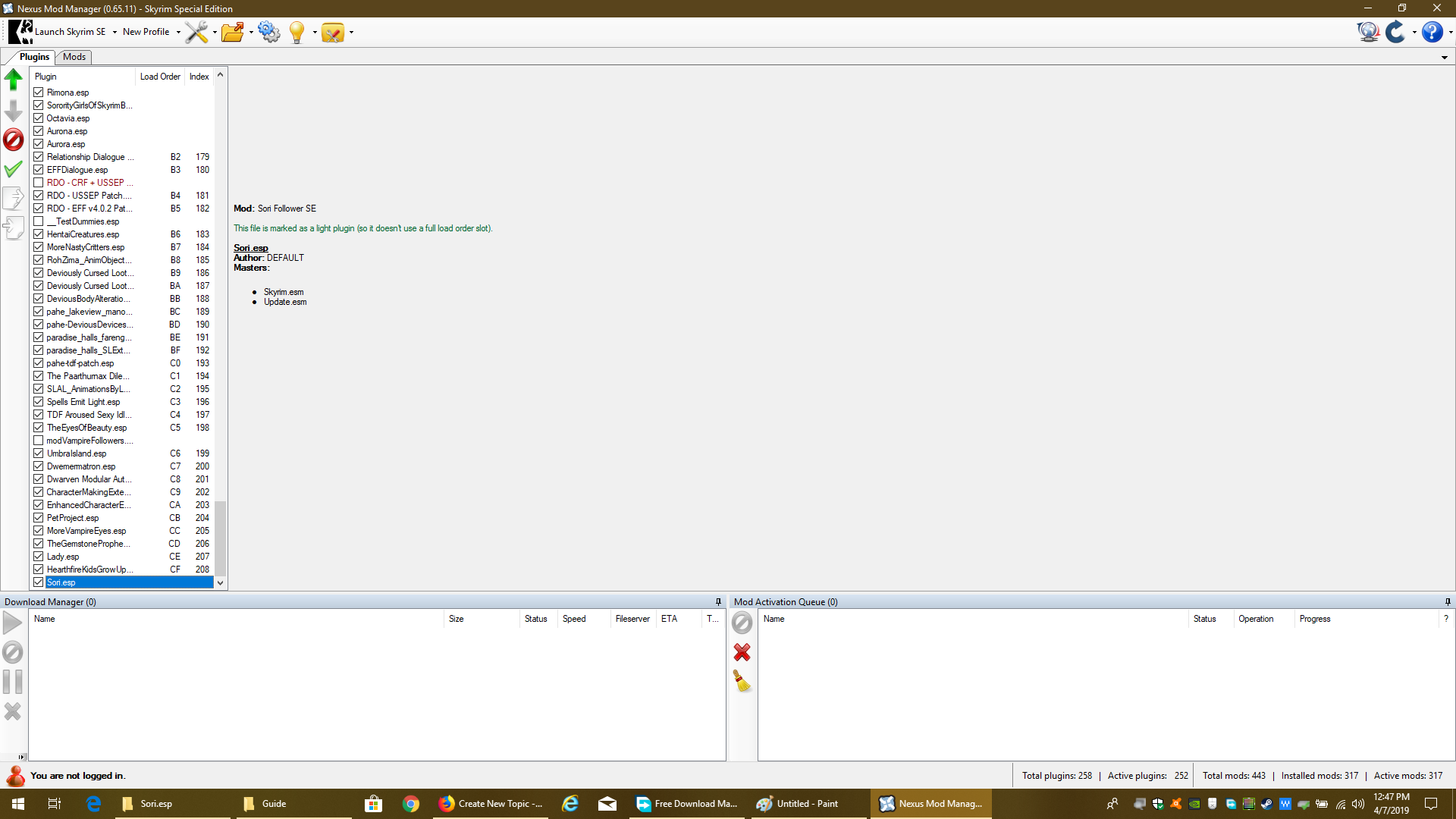Click the plugin list scroll down arrow
The width and height of the screenshot is (1456, 819).
coord(221,583)
